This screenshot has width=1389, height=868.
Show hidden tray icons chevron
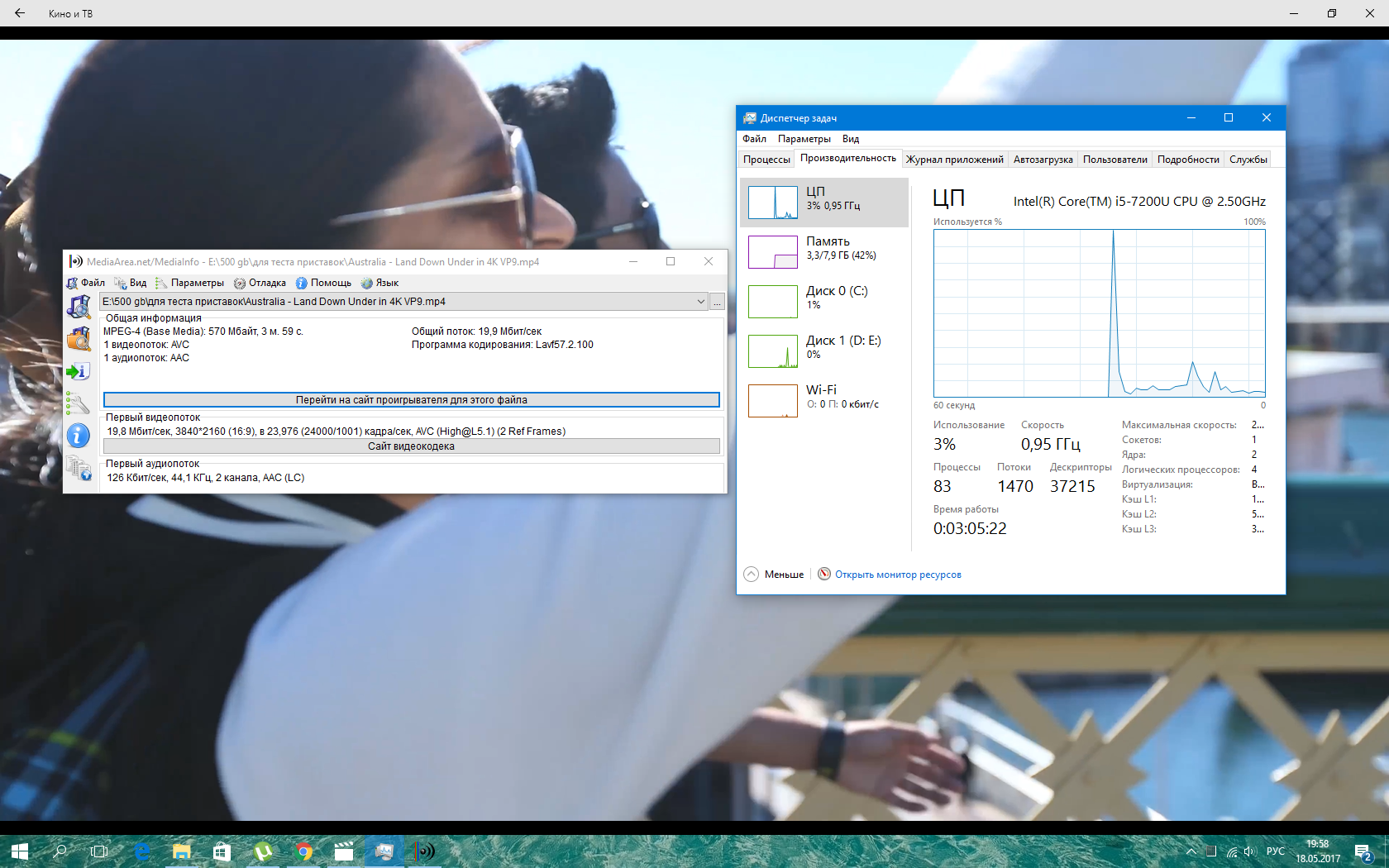(1191, 851)
